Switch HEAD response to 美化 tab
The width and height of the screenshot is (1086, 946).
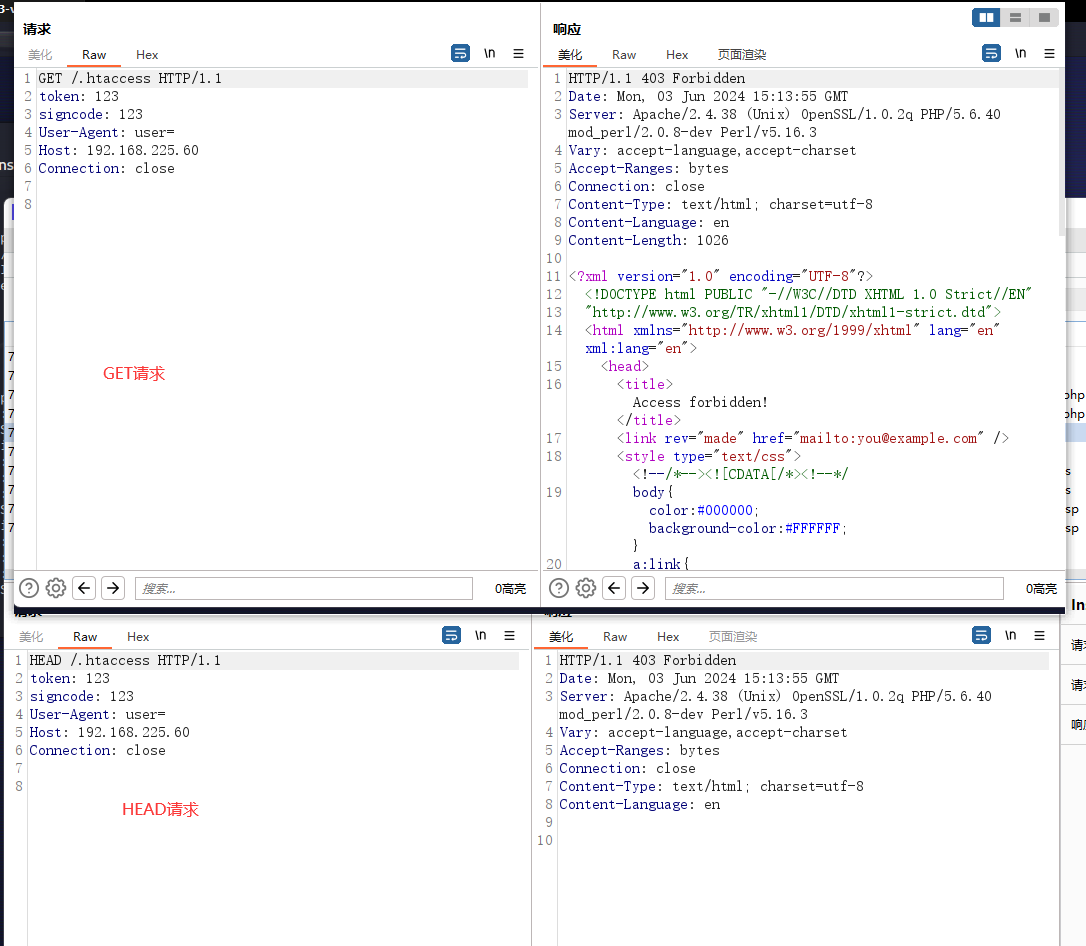(561, 636)
